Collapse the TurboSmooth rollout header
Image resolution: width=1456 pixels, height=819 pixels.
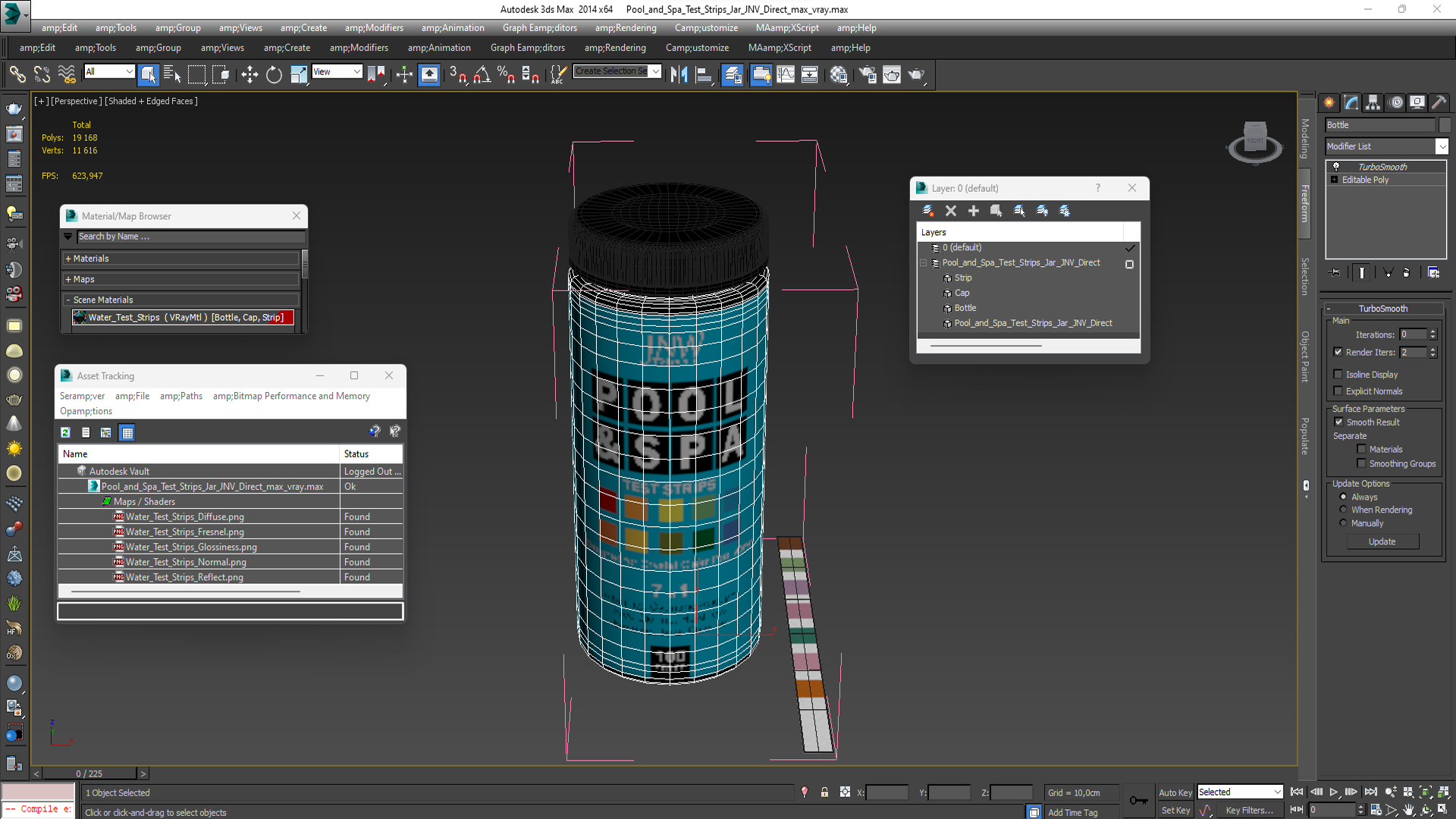1382,309
